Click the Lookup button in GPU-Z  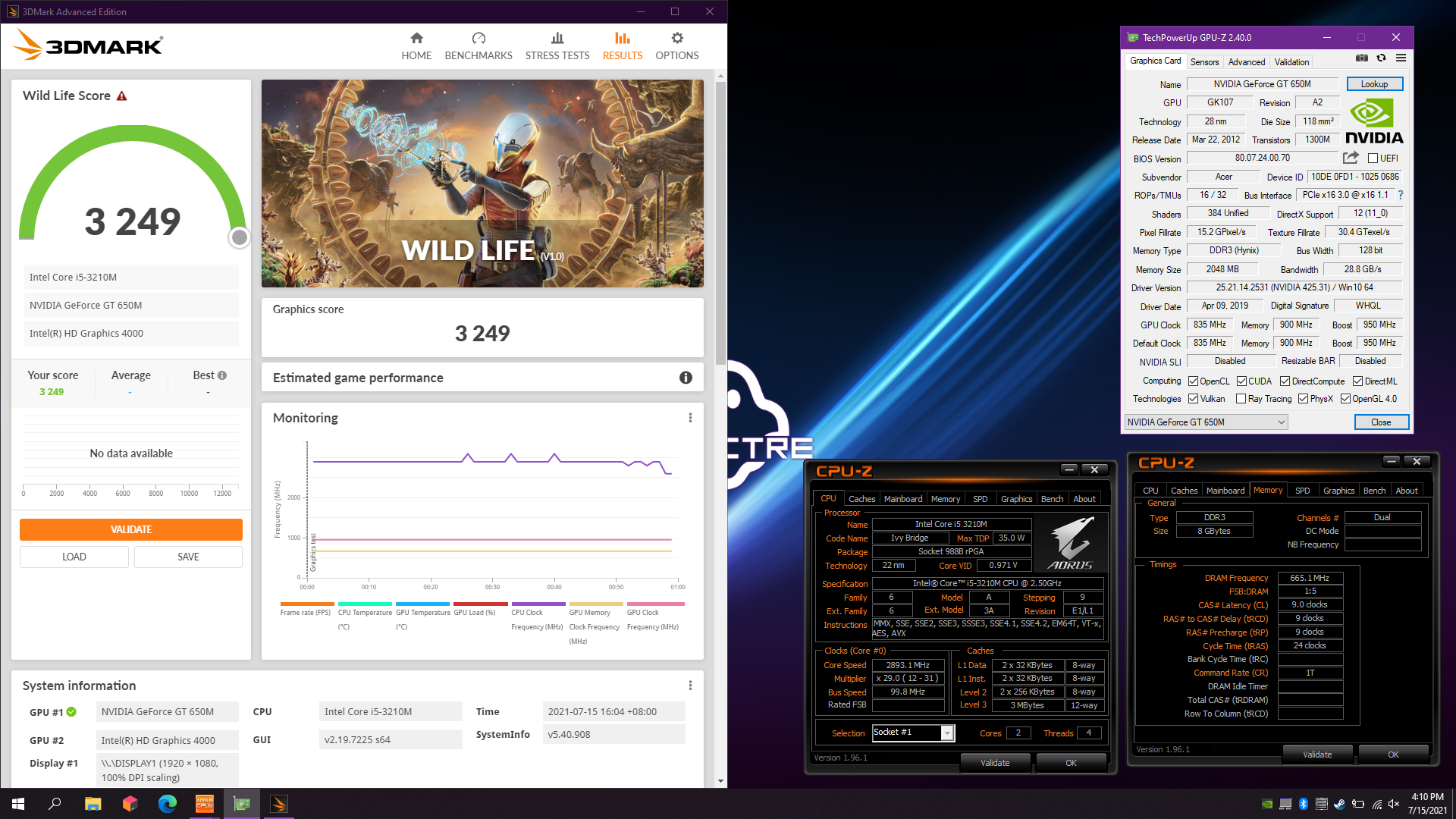pyautogui.click(x=1374, y=84)
